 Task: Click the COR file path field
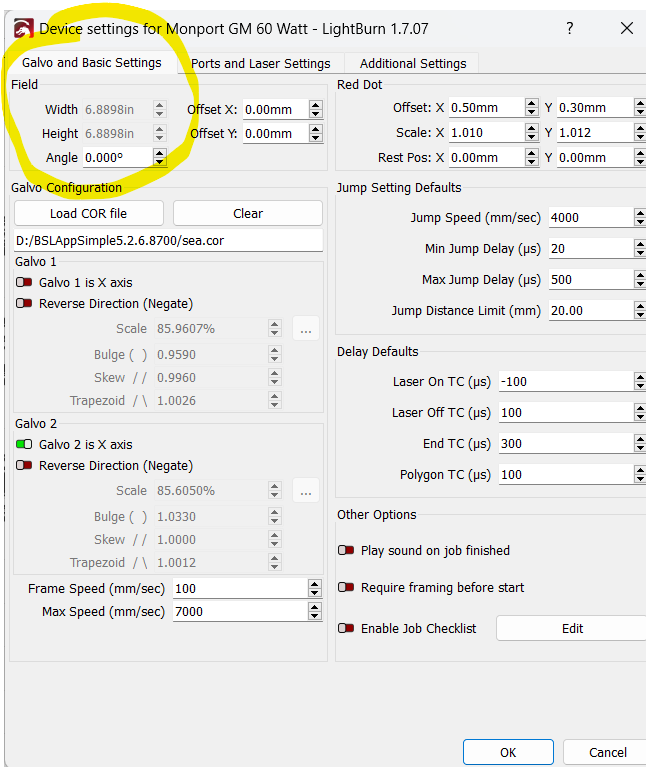[x=168, y=241]
